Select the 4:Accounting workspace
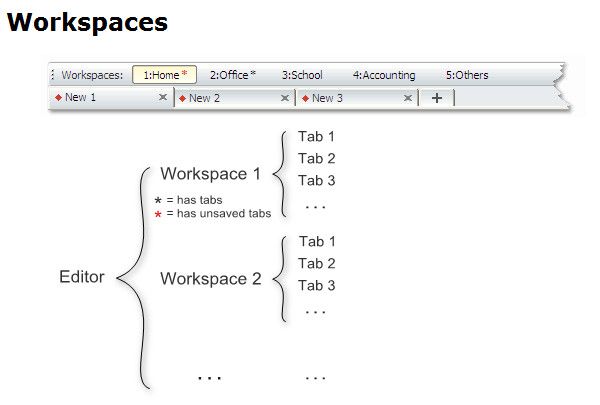 point(384,75)
